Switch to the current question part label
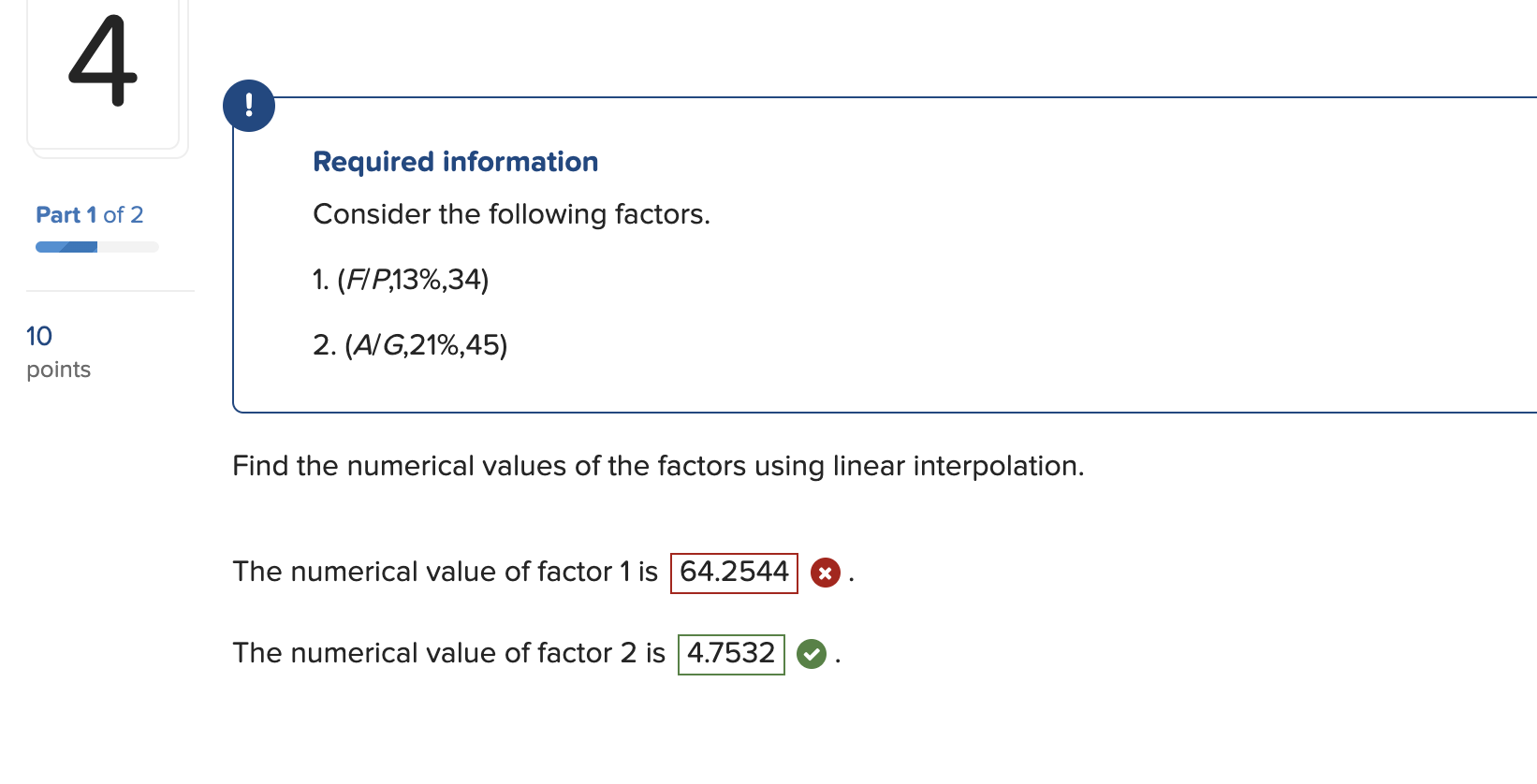 (x=89, y=214)
